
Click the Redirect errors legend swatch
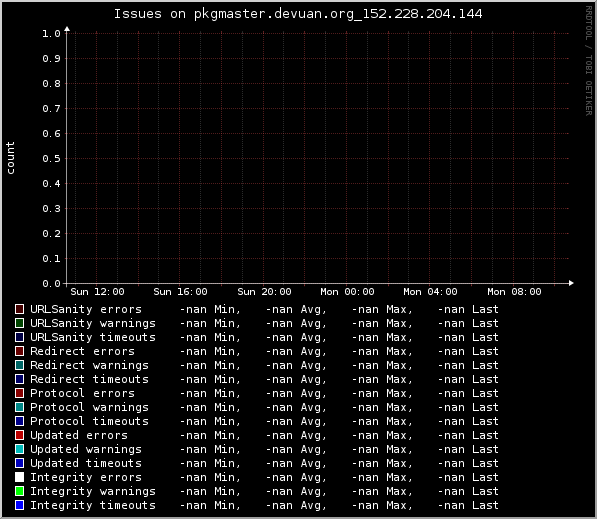(19, 351)
